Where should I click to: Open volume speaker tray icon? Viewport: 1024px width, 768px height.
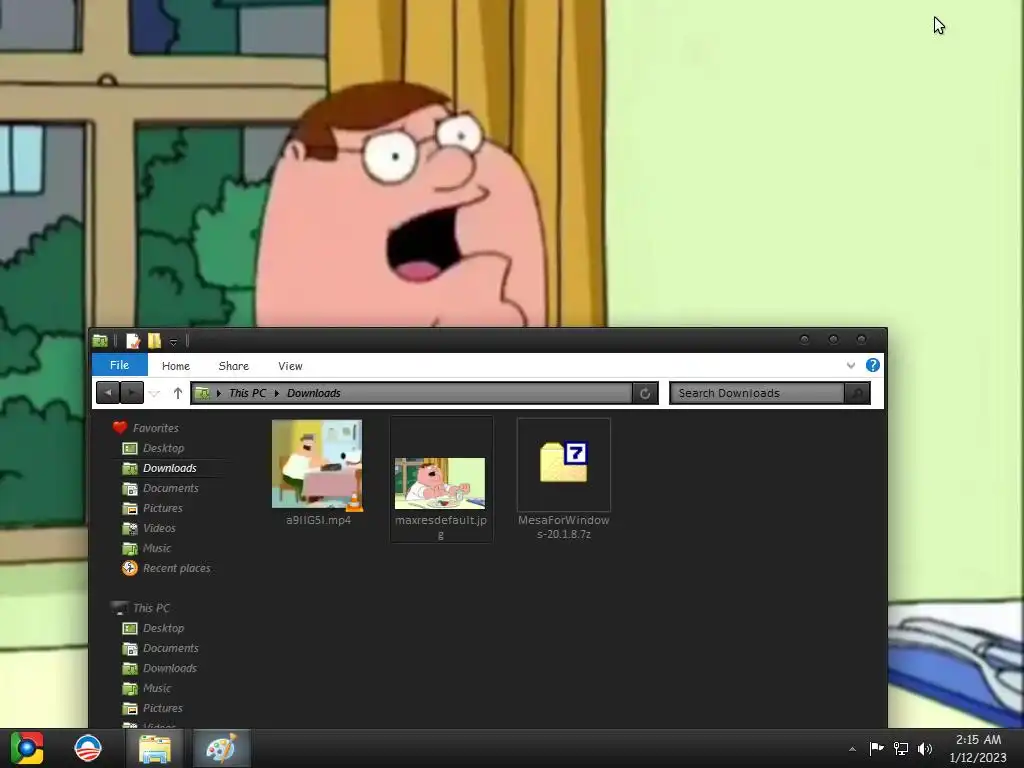(925, 748)
